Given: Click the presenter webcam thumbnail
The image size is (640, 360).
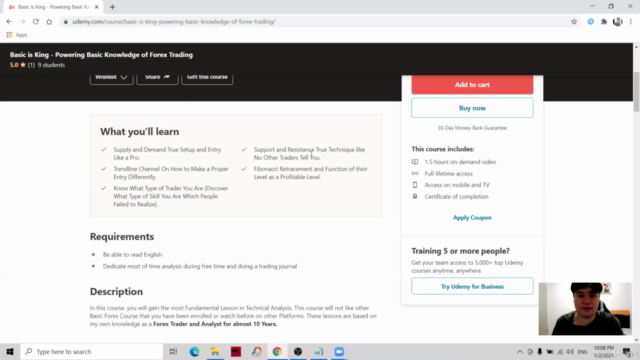Looking at the screenshot, I should 585,309.
